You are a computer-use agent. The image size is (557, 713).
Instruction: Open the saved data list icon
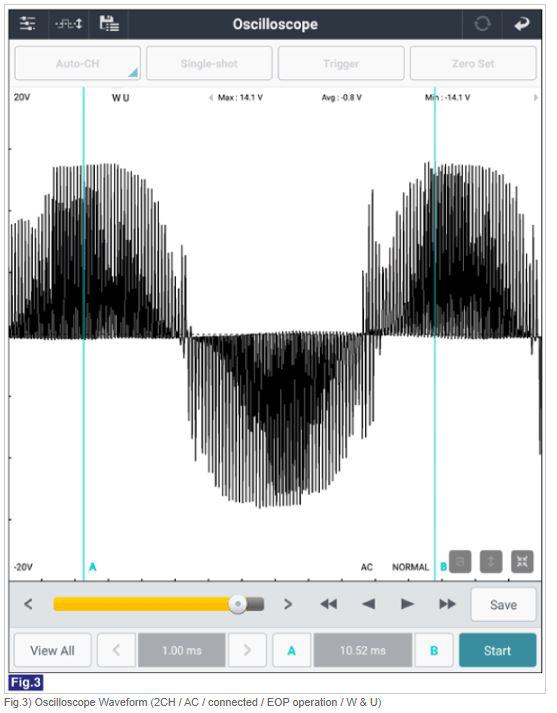(x=109, y=24)
